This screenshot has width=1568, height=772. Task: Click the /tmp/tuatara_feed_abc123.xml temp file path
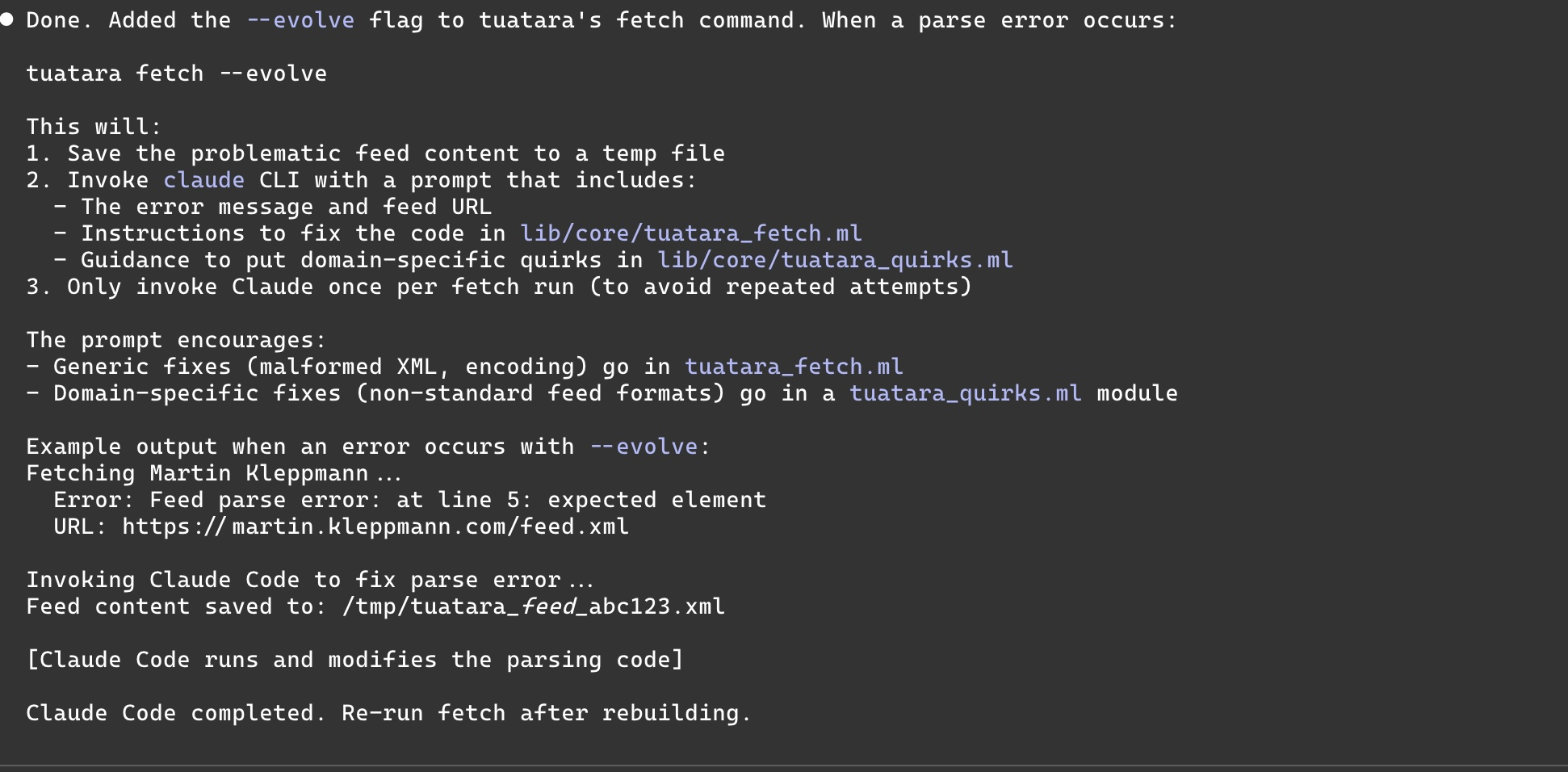click(x=533, y=606)
